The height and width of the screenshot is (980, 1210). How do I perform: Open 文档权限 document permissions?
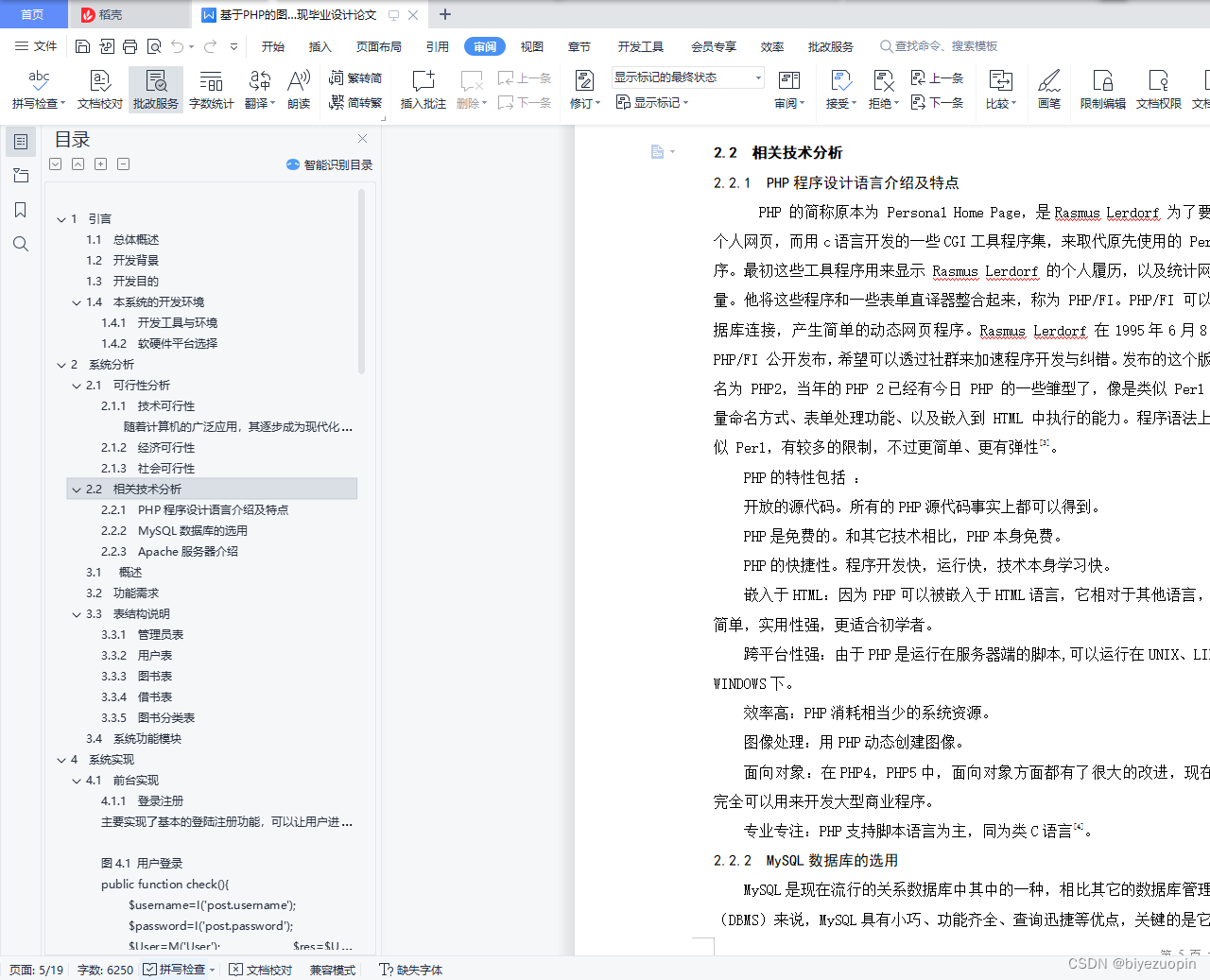[x=1159, y=90]
